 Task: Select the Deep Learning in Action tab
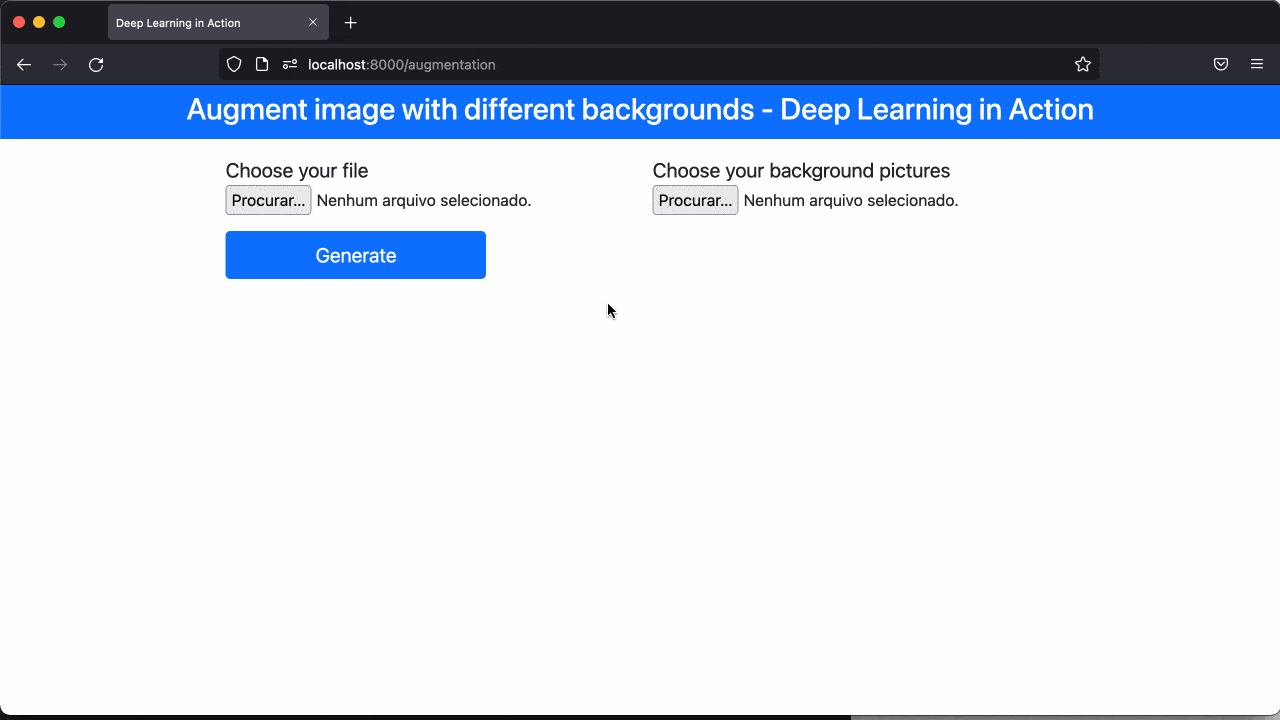[x=218, y=22]
